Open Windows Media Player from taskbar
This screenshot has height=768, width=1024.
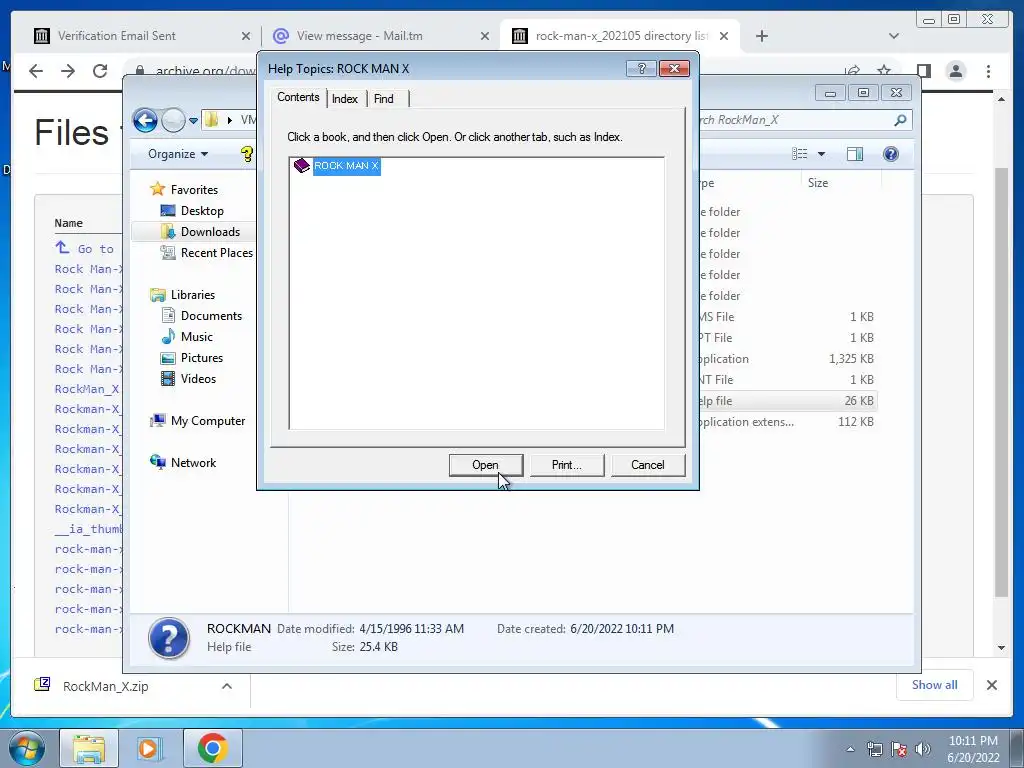(x=149, y=748)
